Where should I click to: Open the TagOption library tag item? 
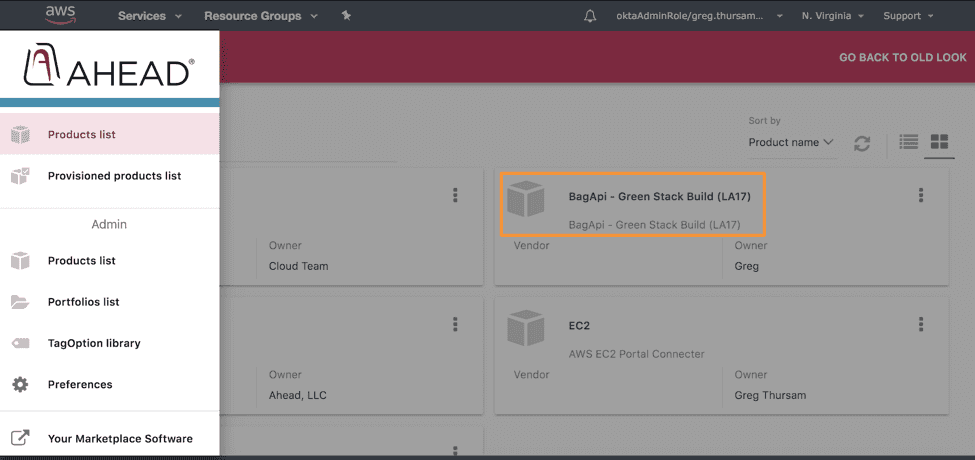pos(109,343)
